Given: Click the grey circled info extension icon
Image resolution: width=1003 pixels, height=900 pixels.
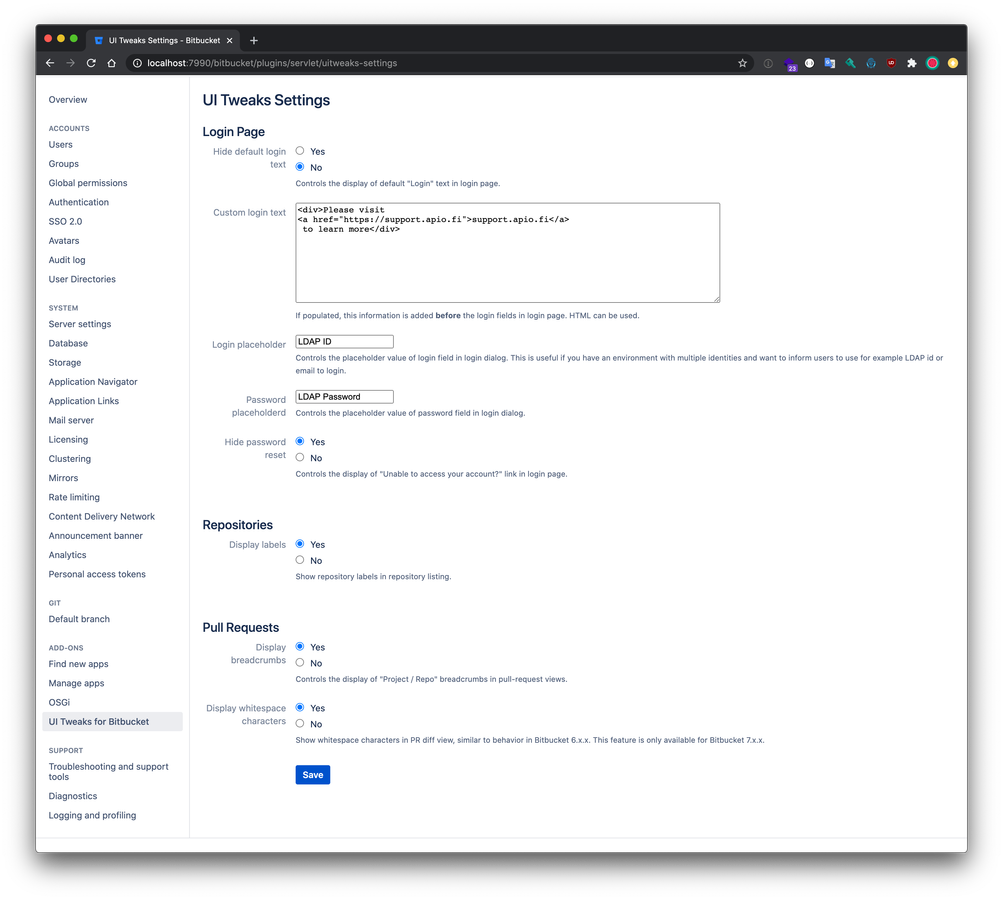Looking at the screenshot, I should point(768,63).
